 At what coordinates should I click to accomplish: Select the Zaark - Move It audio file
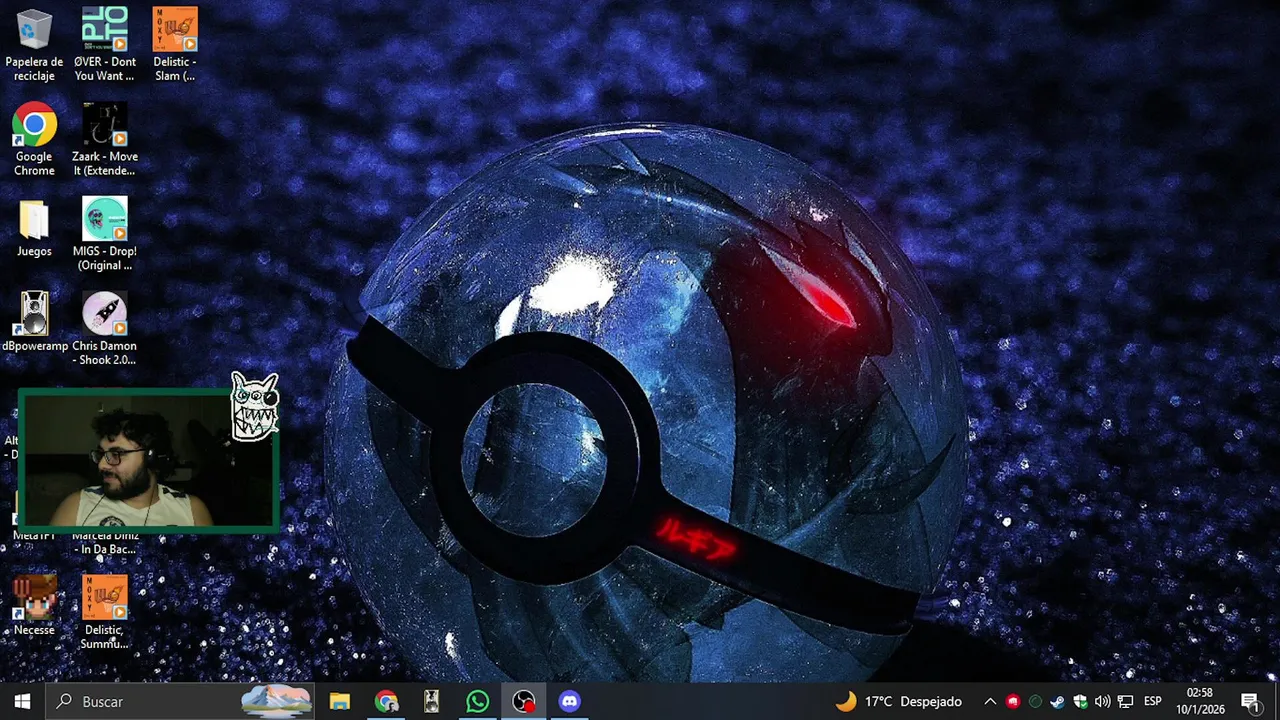pos(104,139)
